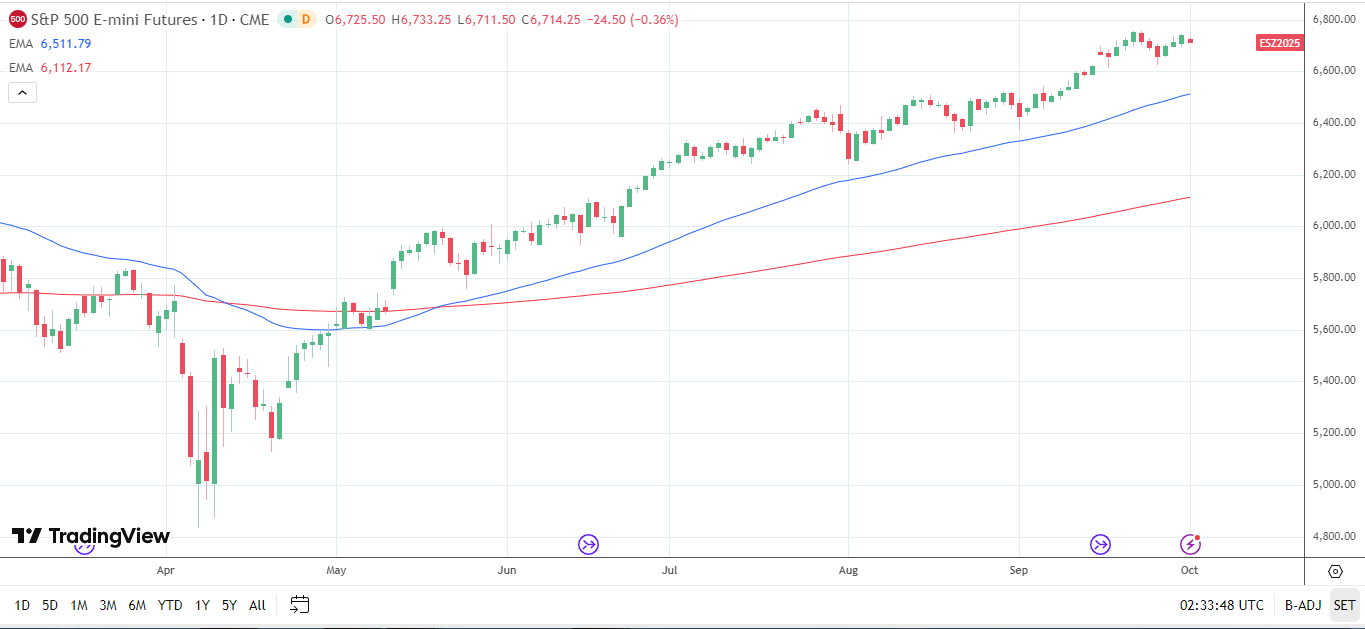
Task: Select the YTD date range
Action: [170, 605]
